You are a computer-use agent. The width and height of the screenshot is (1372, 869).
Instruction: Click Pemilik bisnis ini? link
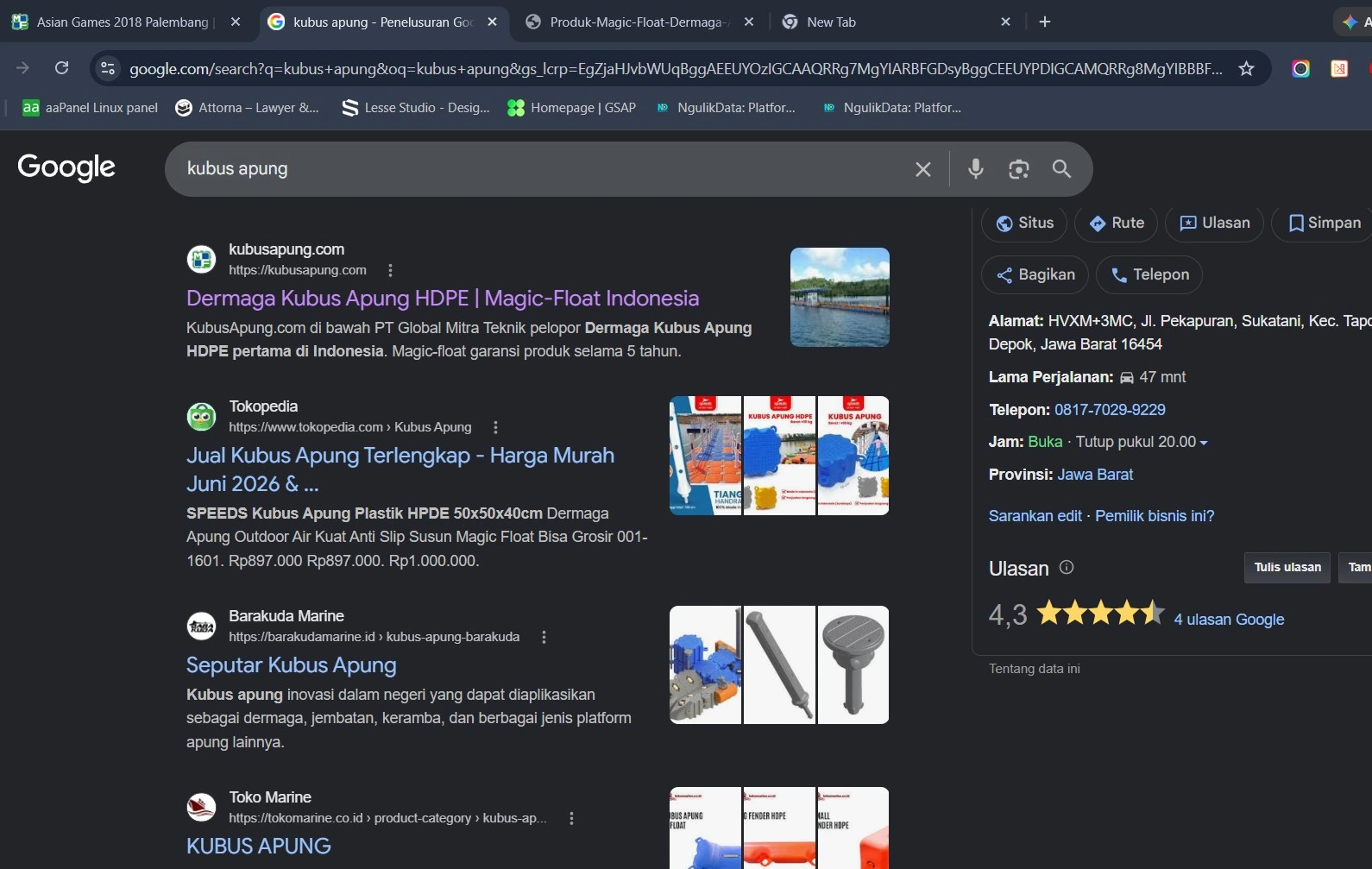pos(1155,516)
